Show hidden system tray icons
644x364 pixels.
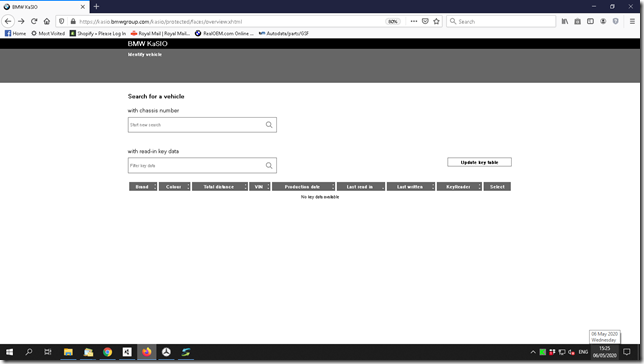[533, 352]
